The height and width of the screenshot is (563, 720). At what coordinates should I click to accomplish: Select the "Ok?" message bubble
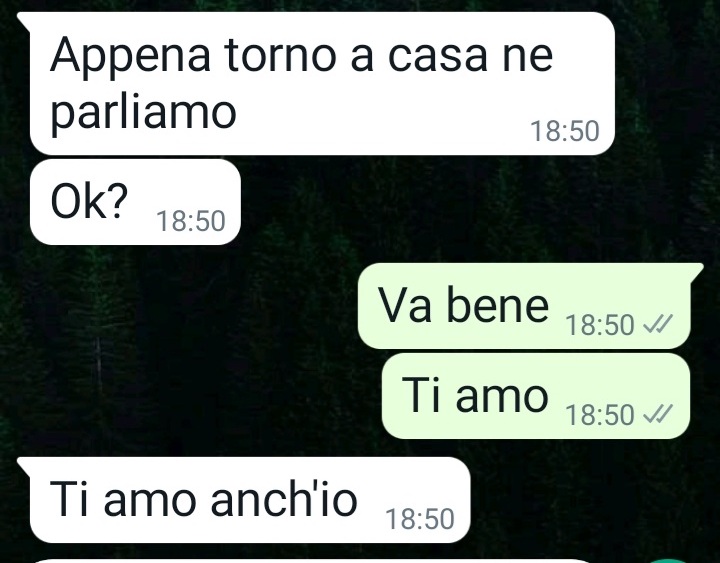135,202
